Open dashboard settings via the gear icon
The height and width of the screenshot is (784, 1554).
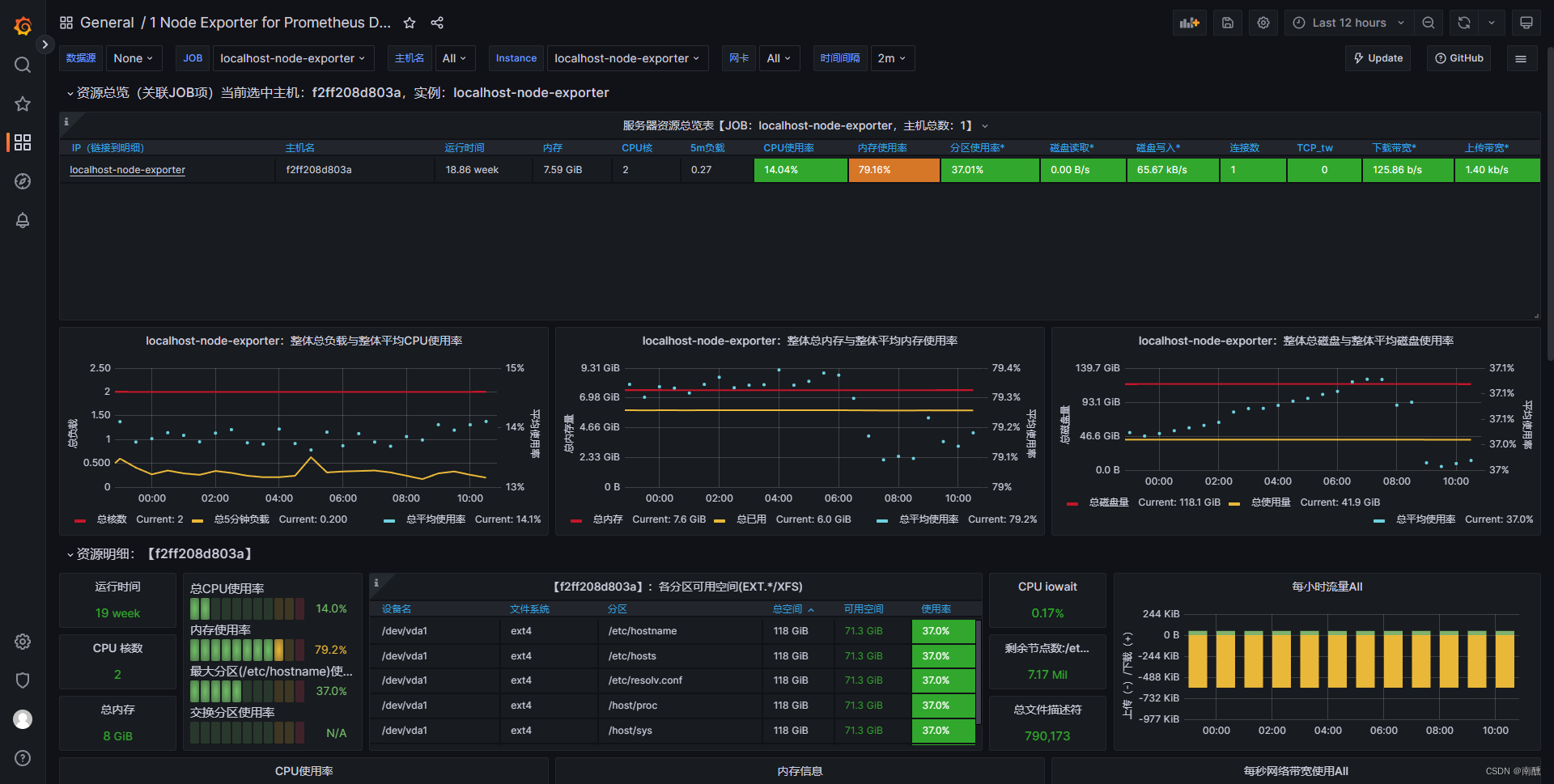pos(1263,22)
